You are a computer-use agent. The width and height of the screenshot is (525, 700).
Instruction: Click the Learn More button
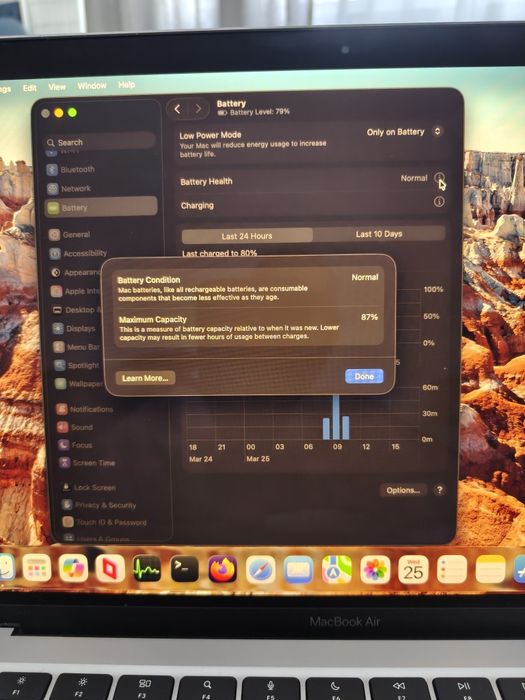click(145, 378)
